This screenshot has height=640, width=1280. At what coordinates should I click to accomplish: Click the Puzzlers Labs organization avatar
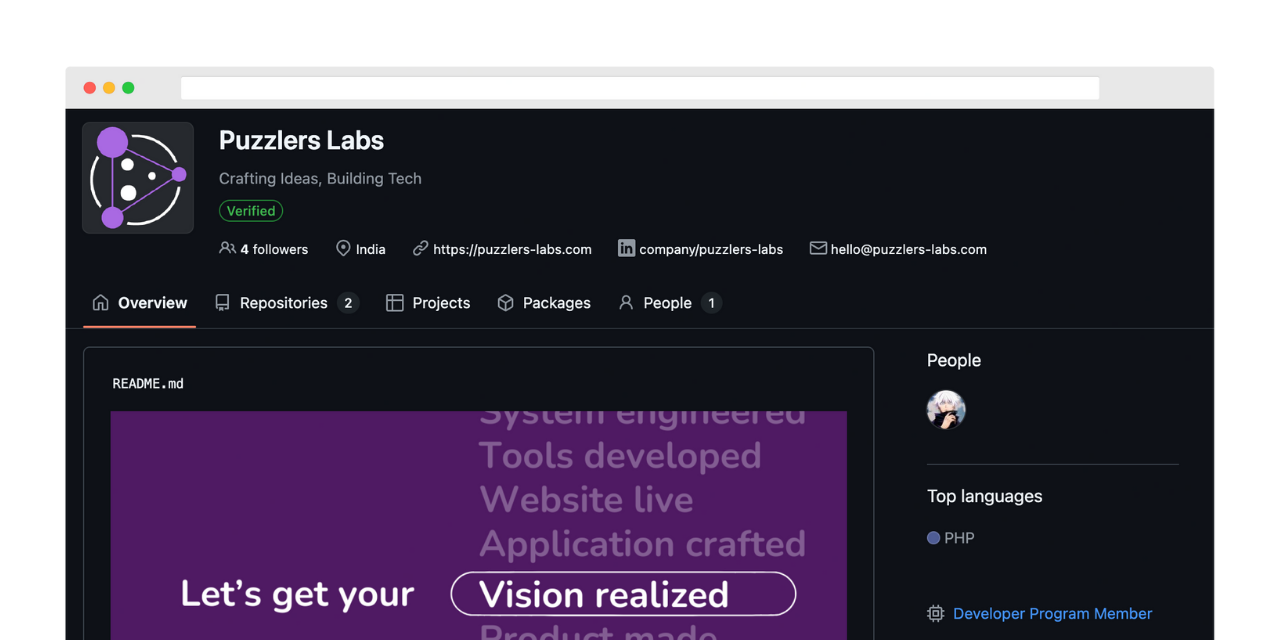coord(137,177)
